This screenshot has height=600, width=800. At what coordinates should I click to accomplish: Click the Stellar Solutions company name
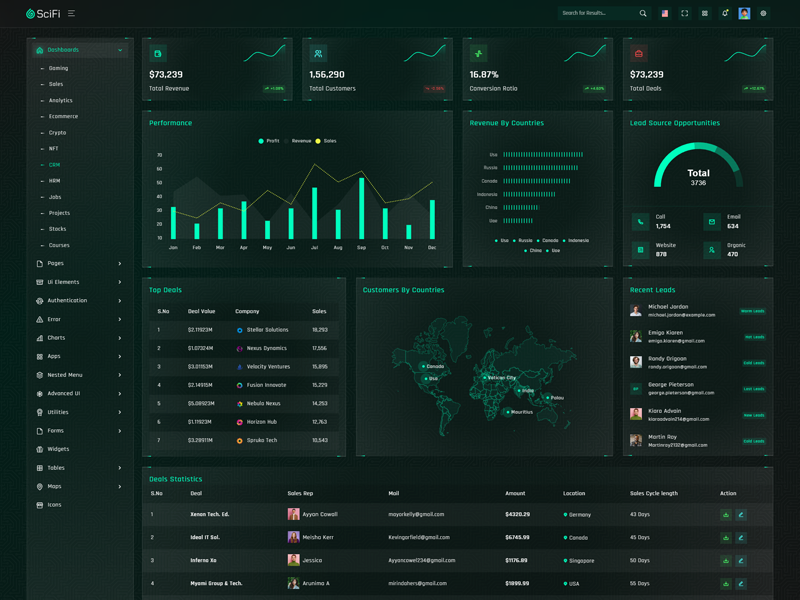click(x=267, y=330)
